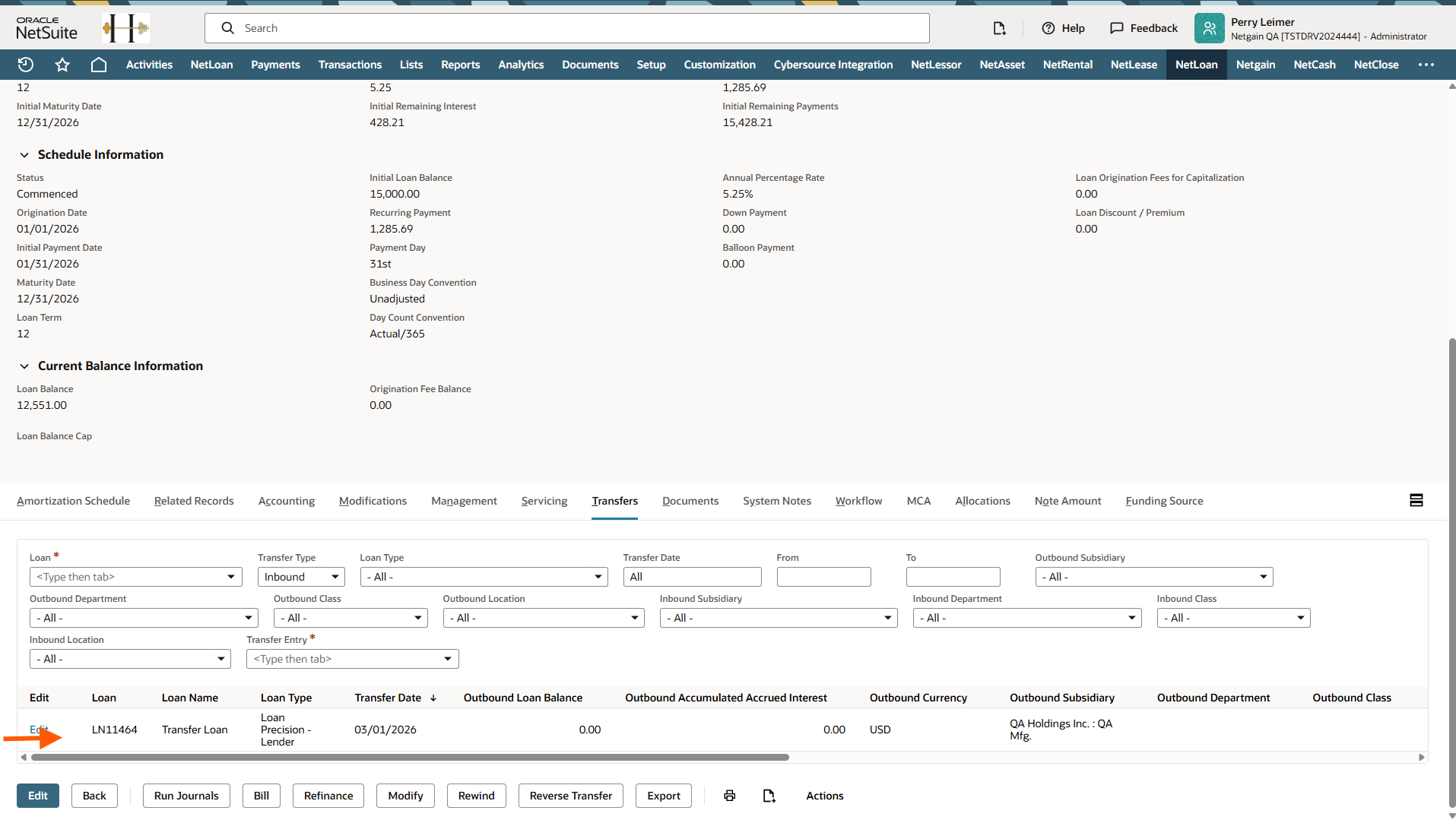Click the print icon in bottom toolbar
The image size is (1456, 820).
click(729, 796)
